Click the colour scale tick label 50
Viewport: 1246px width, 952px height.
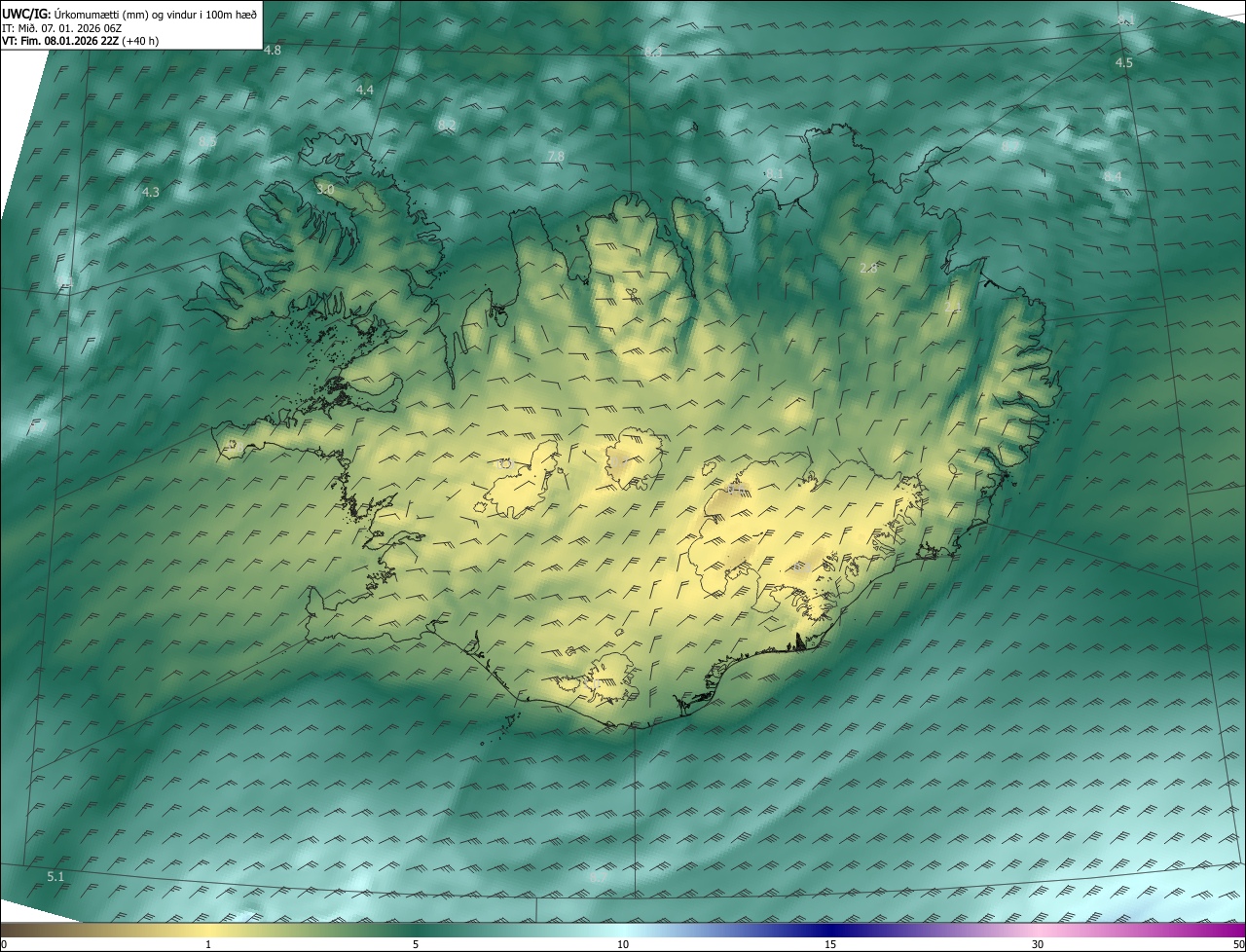(1238, 944)
